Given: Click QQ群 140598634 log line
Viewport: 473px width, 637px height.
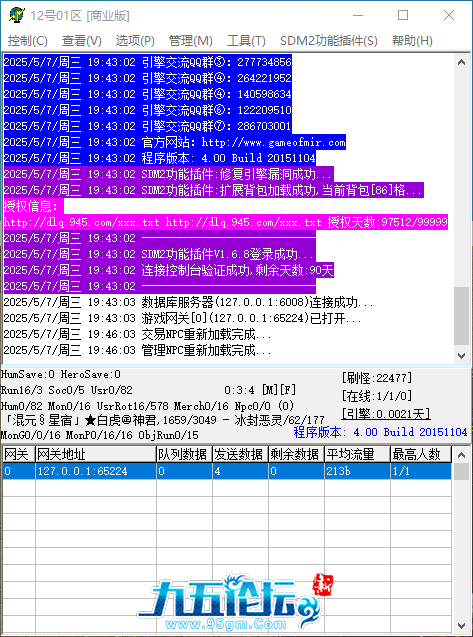Looking at the screenshot, I should pyautogui.click(x=148, y=94).
